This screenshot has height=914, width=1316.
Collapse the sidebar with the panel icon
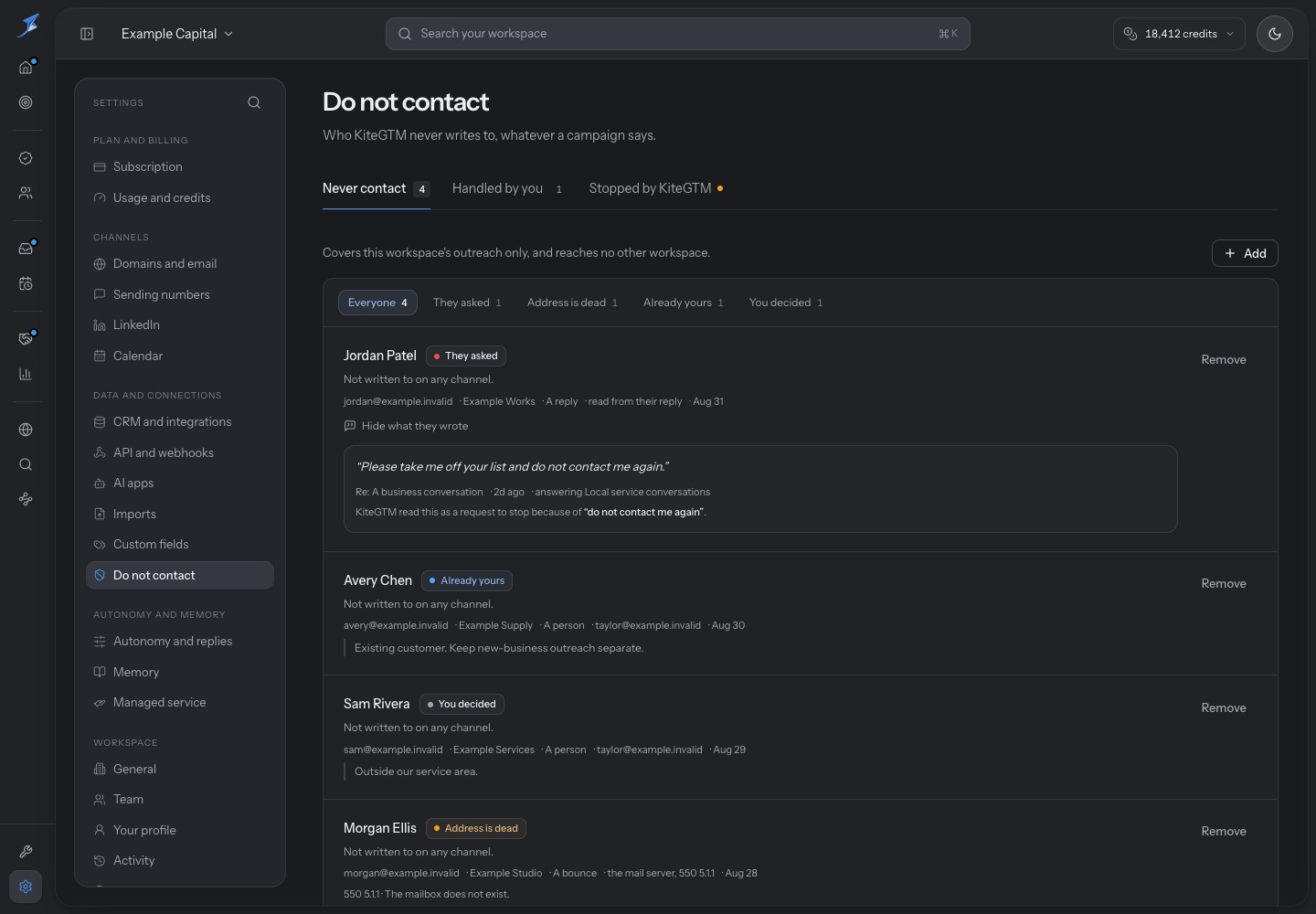[x=87, y=34]
